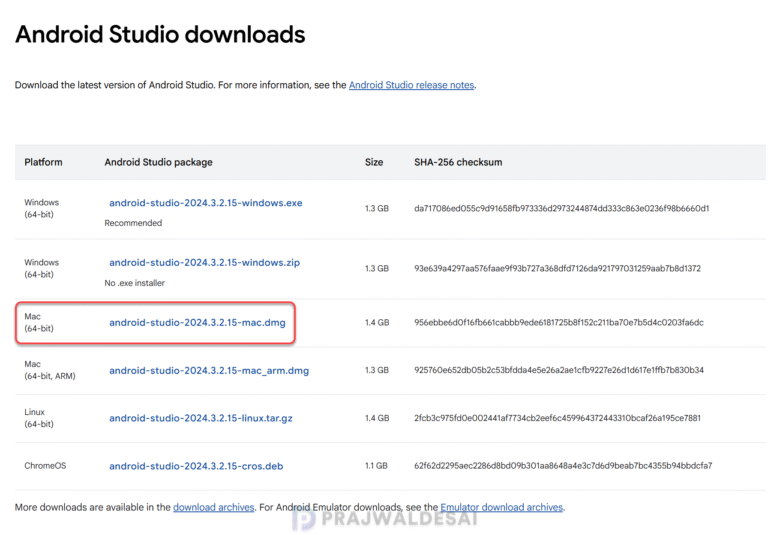Click the Android Studio package column header

(158, 162)
